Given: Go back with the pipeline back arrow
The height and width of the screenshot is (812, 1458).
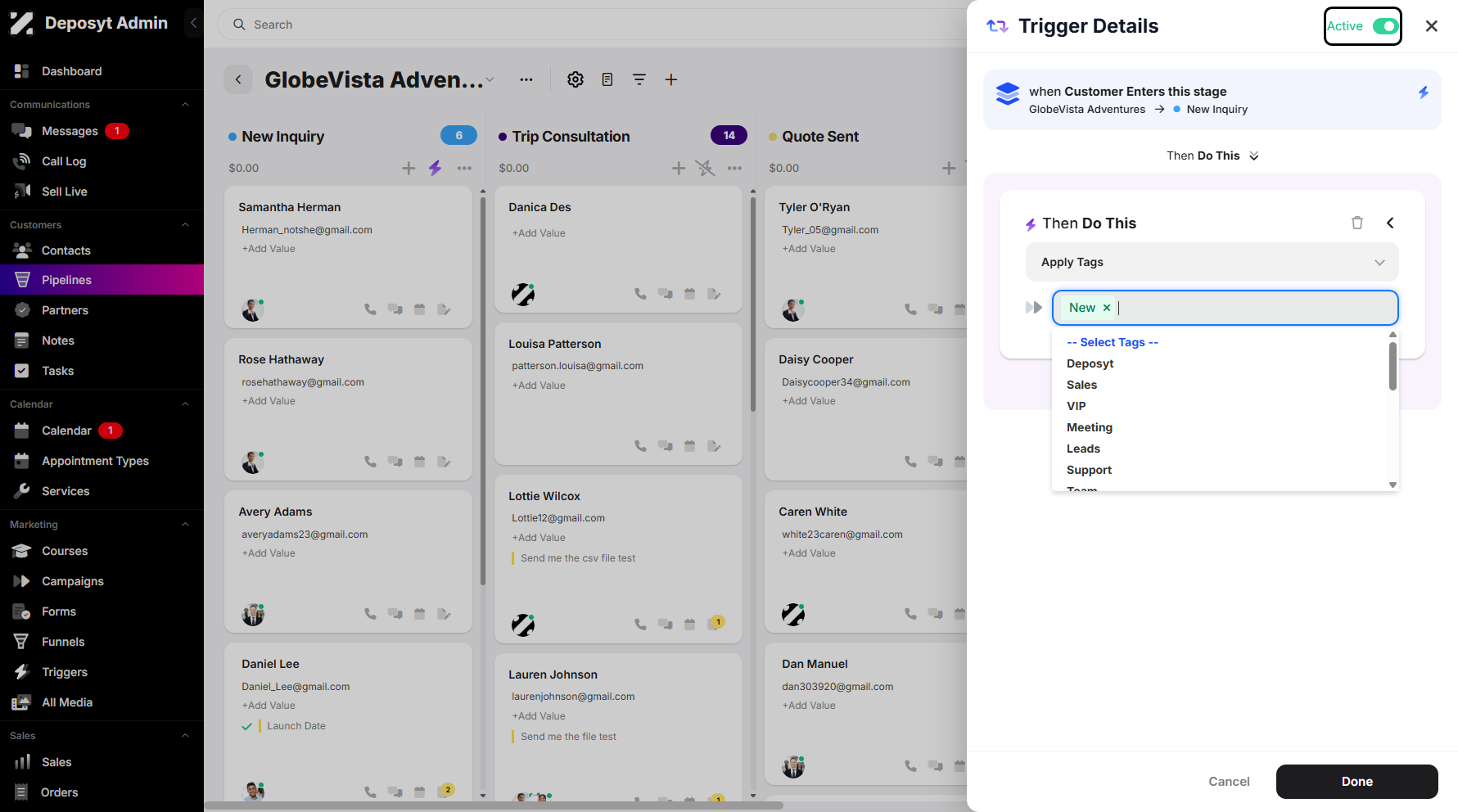Looking at the screenshot, I should coord(238,79).
